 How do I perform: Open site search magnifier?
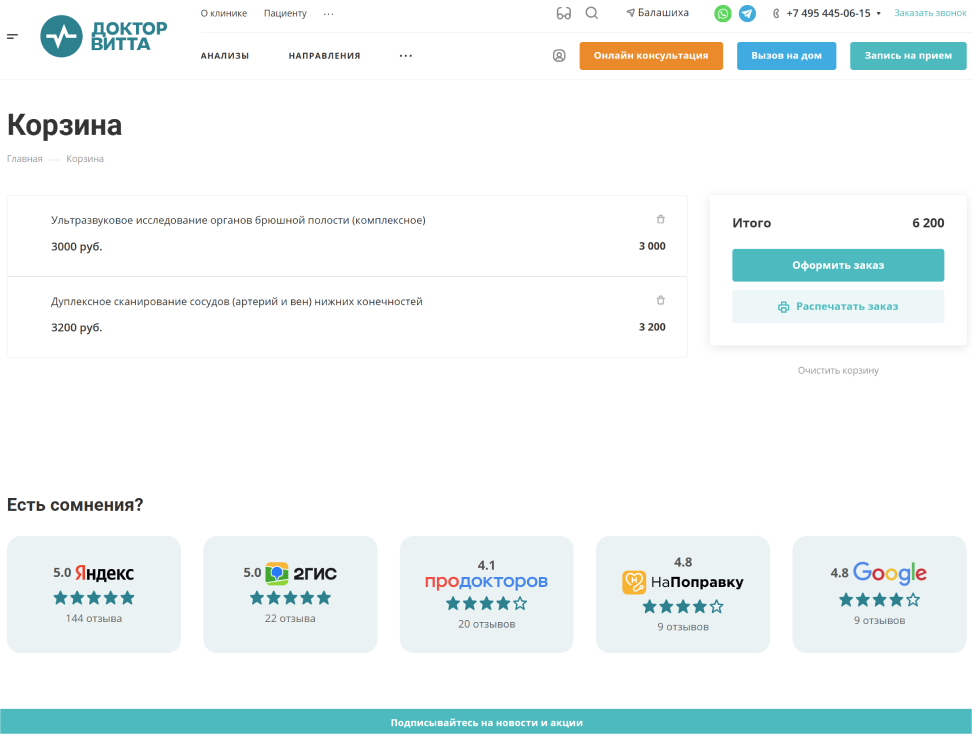click(592, 13)
